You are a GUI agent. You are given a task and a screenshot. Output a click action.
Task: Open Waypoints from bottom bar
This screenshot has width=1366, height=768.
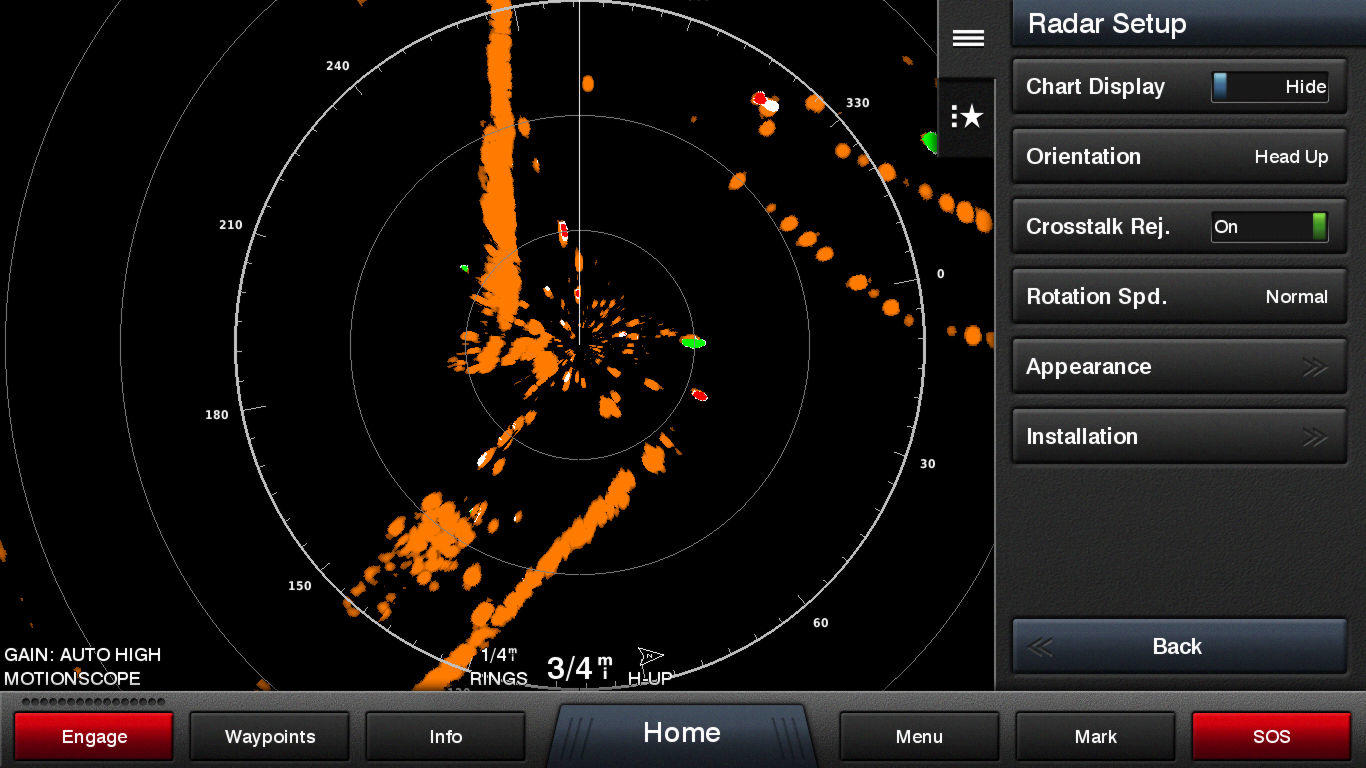tap(270, 737)
